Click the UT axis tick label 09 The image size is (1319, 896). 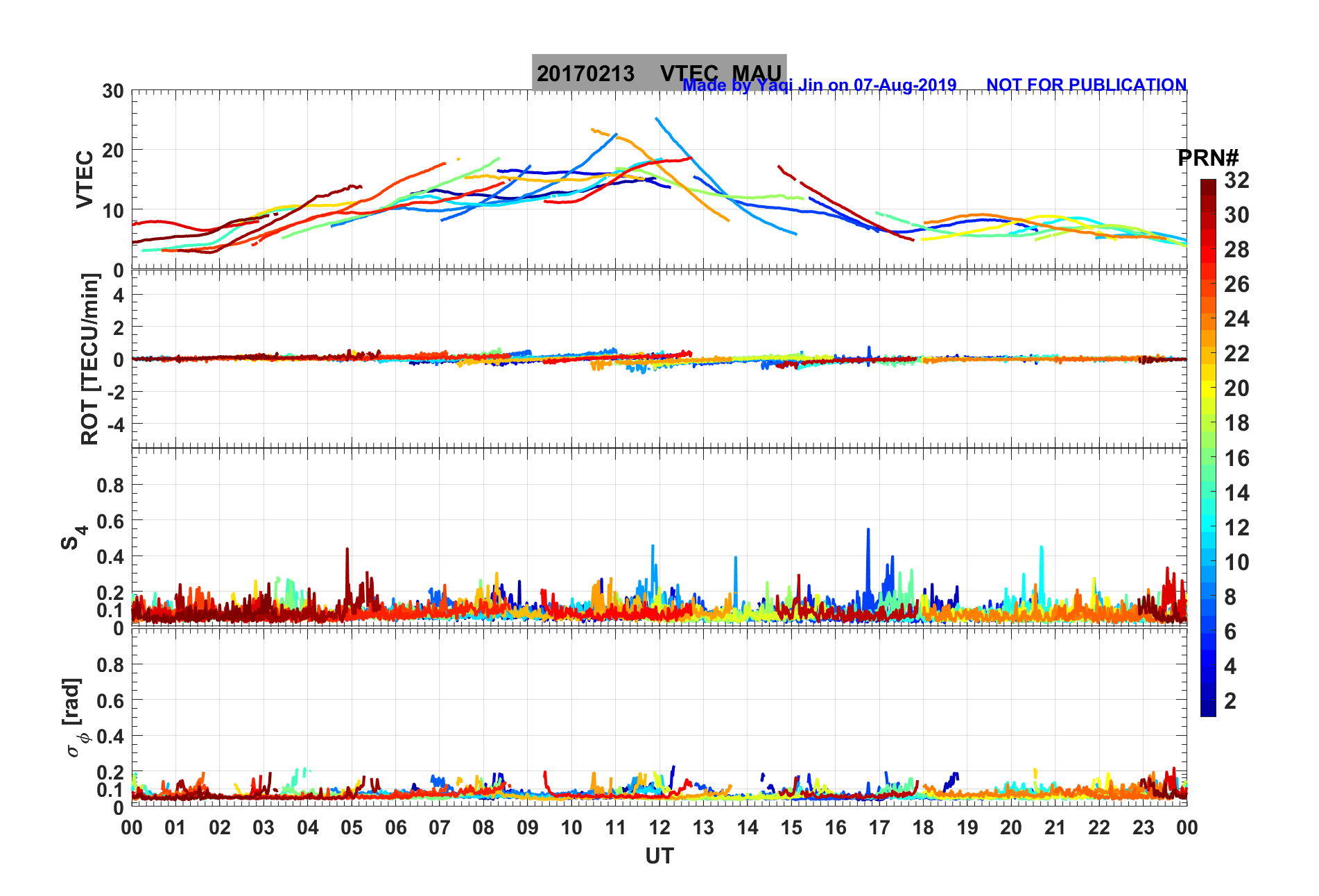pyautogui.click(x=528, y=827)
